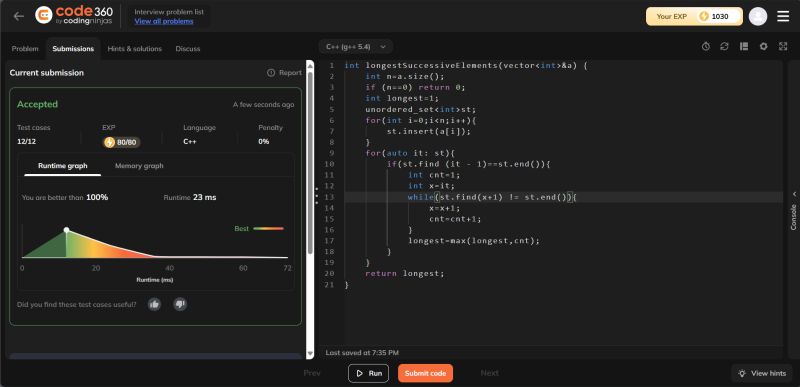Click the Penalty 0% value
The width and height of the screenshot is (800, 387).
pyautogui.click(x=264, y=142)
